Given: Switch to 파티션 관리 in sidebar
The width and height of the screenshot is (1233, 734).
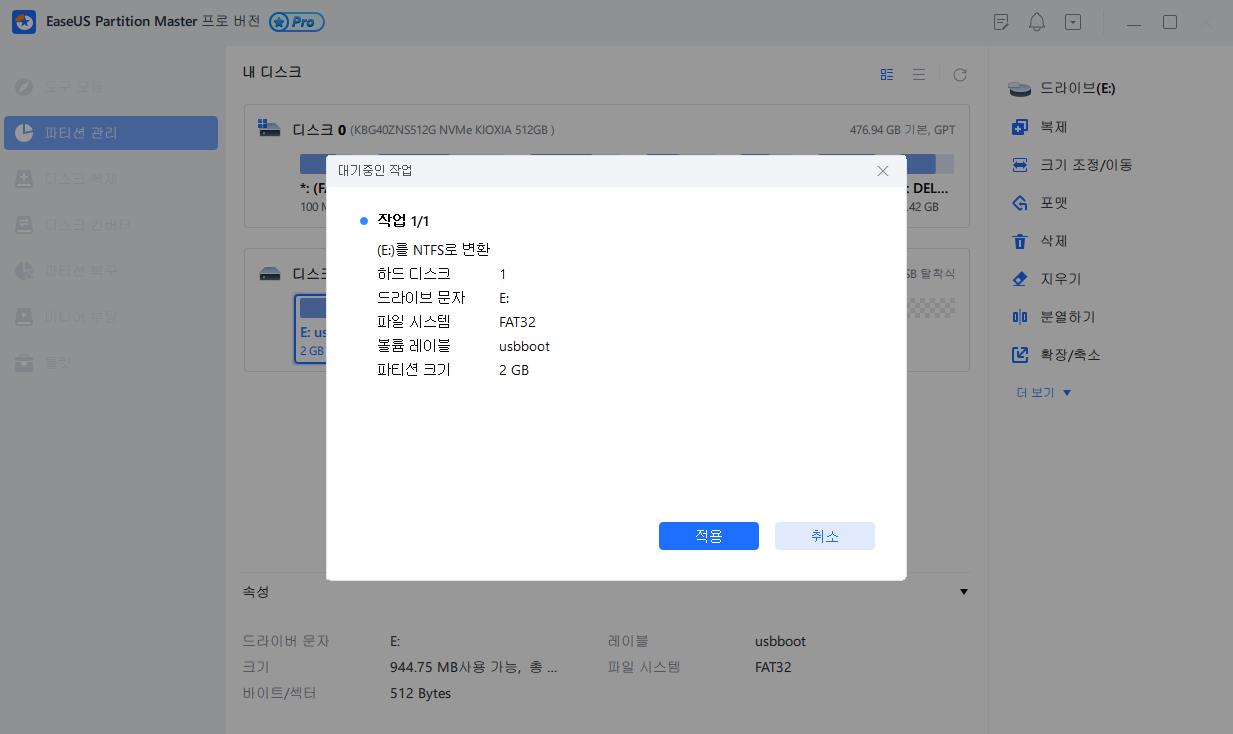Looking at the screenshot, I should tap(110, 132).
